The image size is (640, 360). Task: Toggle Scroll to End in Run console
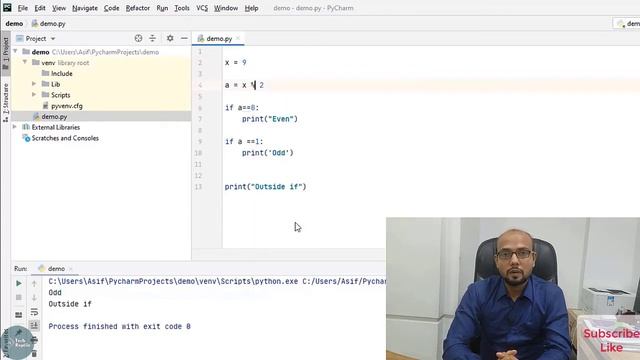pyautogui.click(x=34, y=325)
